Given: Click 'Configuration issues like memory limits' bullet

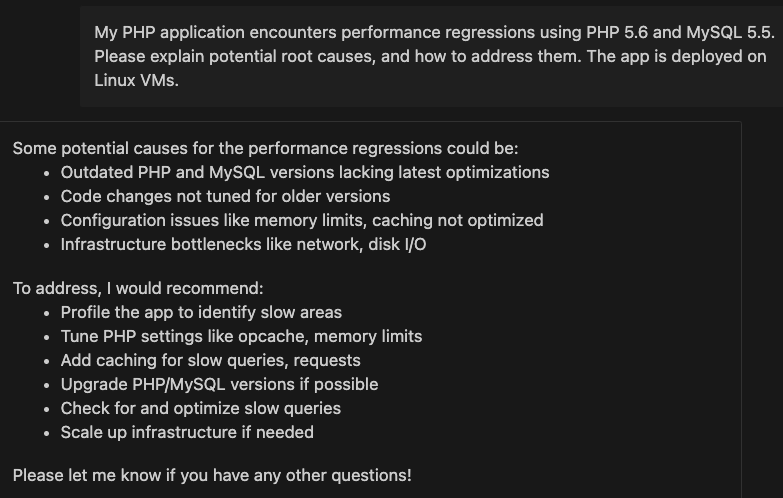Looking at the screenshot, I should point(302,220).
